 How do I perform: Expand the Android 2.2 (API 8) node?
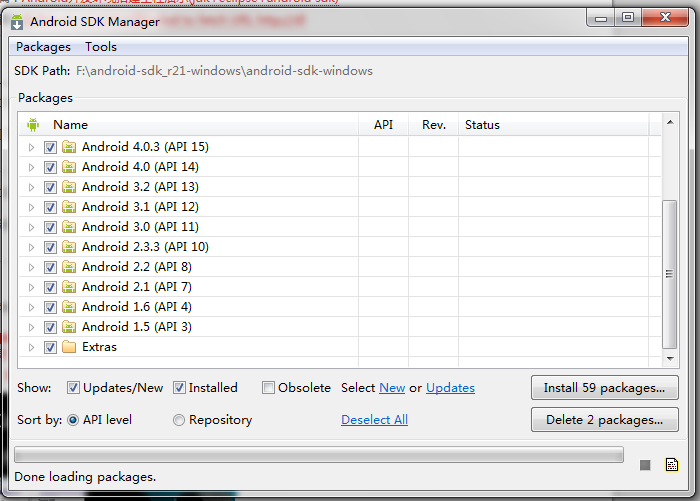tap(31, 267)
